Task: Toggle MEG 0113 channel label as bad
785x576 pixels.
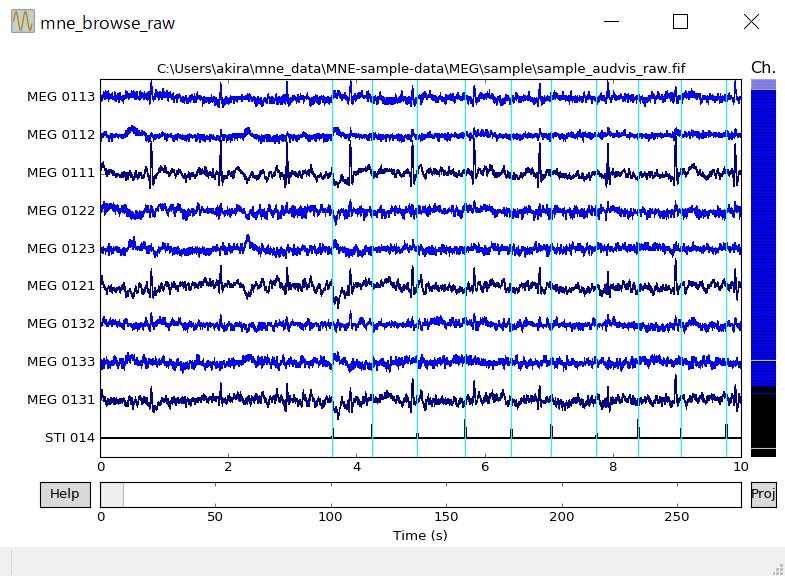Action: 61,97
